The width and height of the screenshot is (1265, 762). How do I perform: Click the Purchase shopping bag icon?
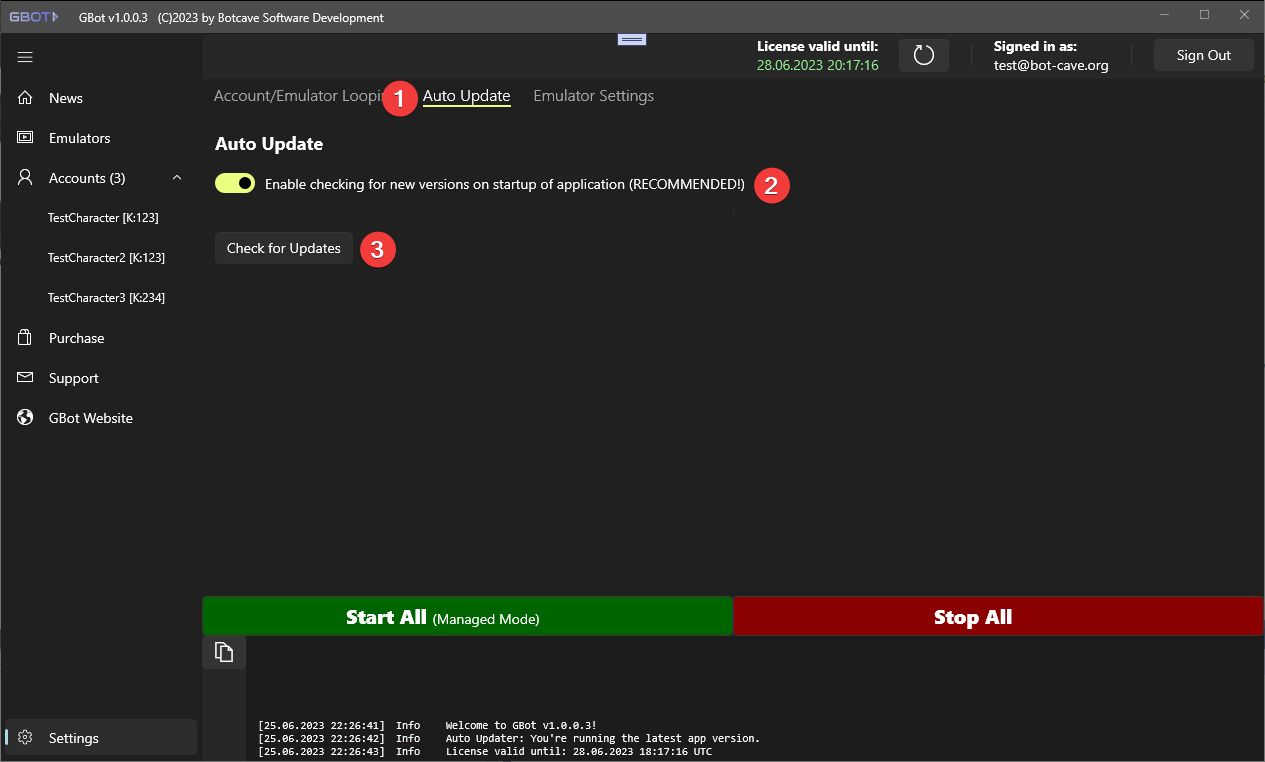coord(26,338)
